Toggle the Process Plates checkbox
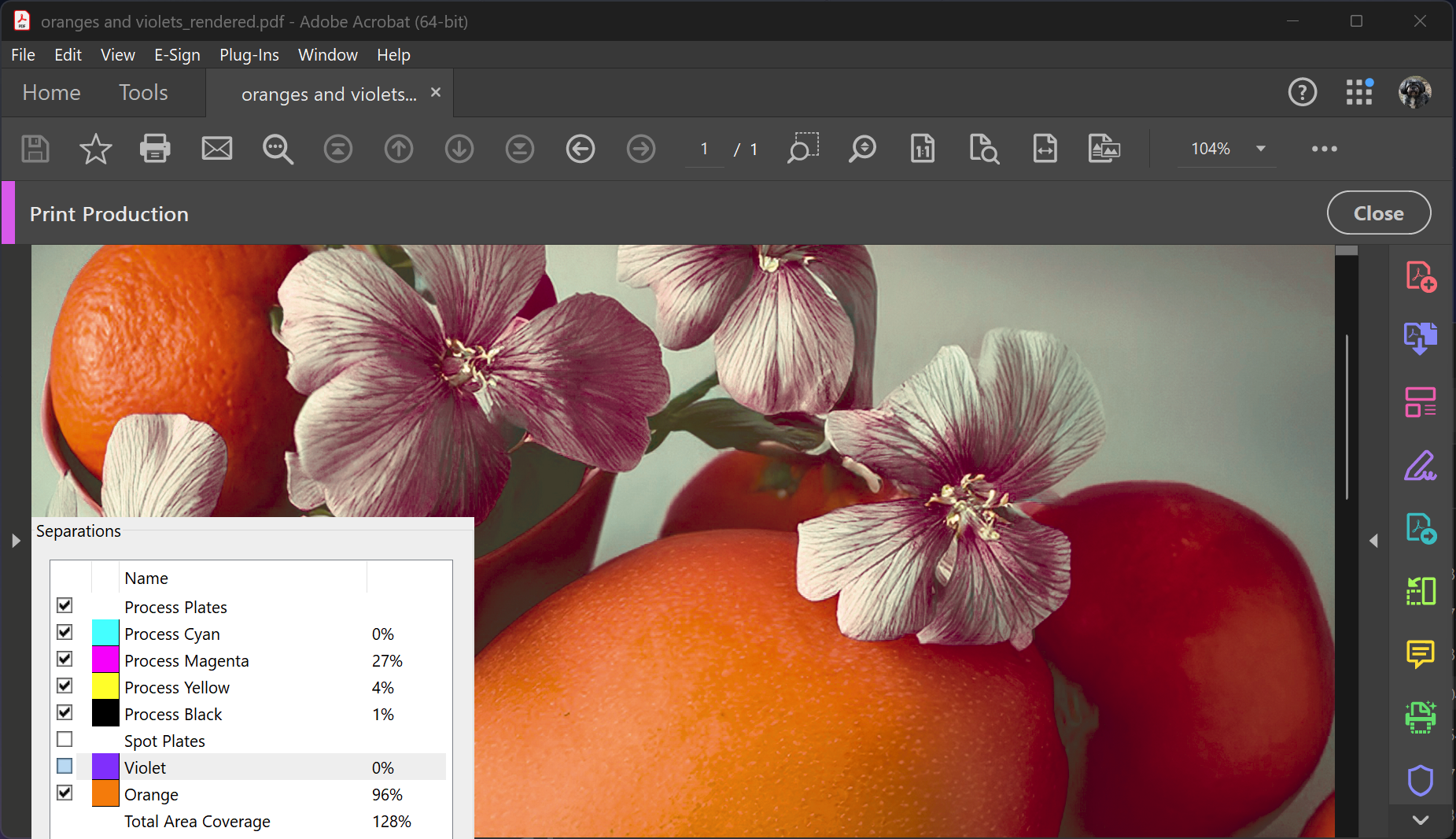This screenshot has height=839, width=1456. [x=65, y=605]
